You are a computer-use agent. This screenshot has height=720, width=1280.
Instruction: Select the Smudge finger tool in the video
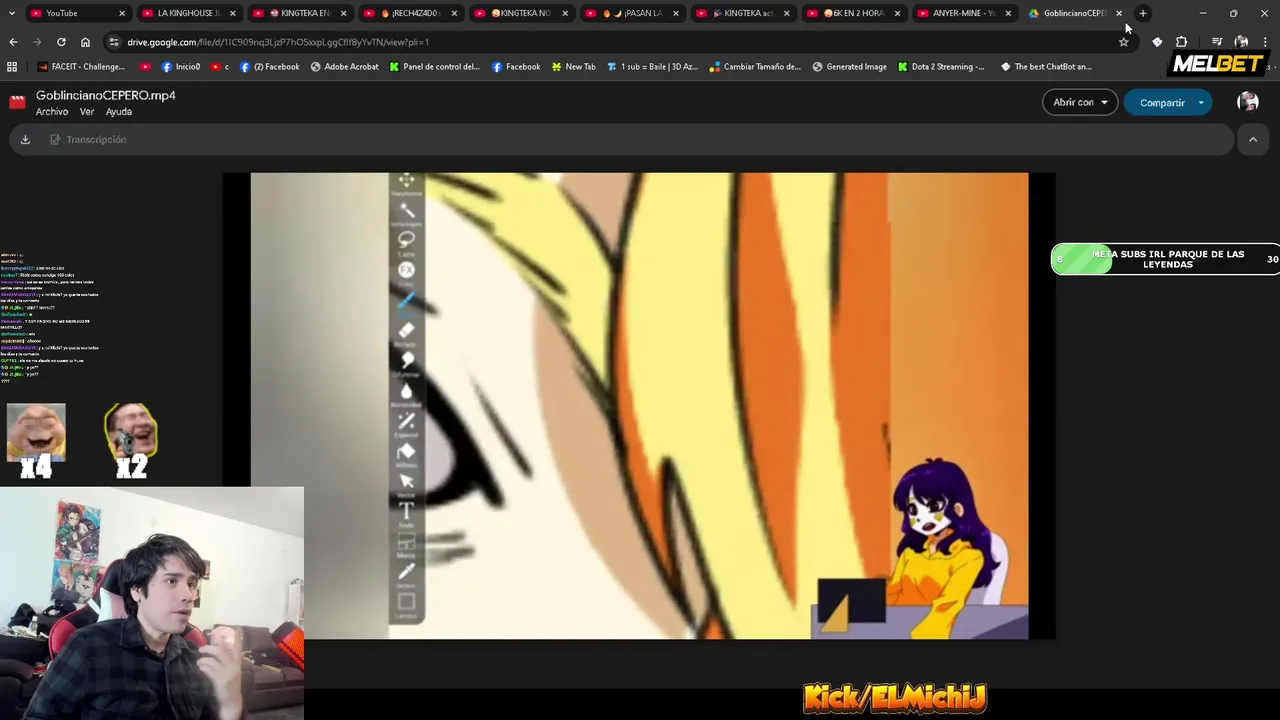coord(406,362)
